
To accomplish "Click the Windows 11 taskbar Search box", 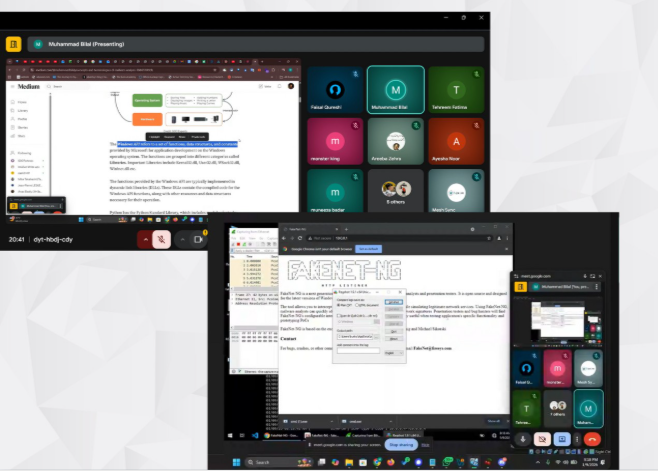I will pos(279,462).
